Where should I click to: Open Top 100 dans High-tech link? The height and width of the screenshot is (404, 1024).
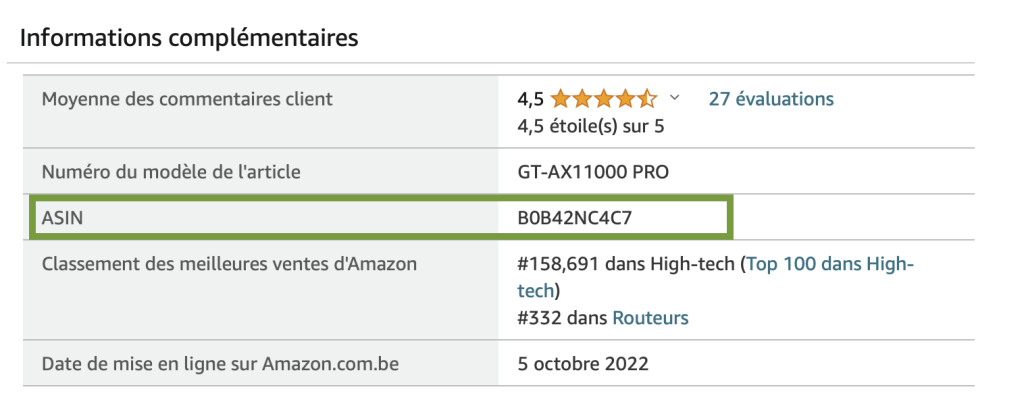[x=829, y=264]
